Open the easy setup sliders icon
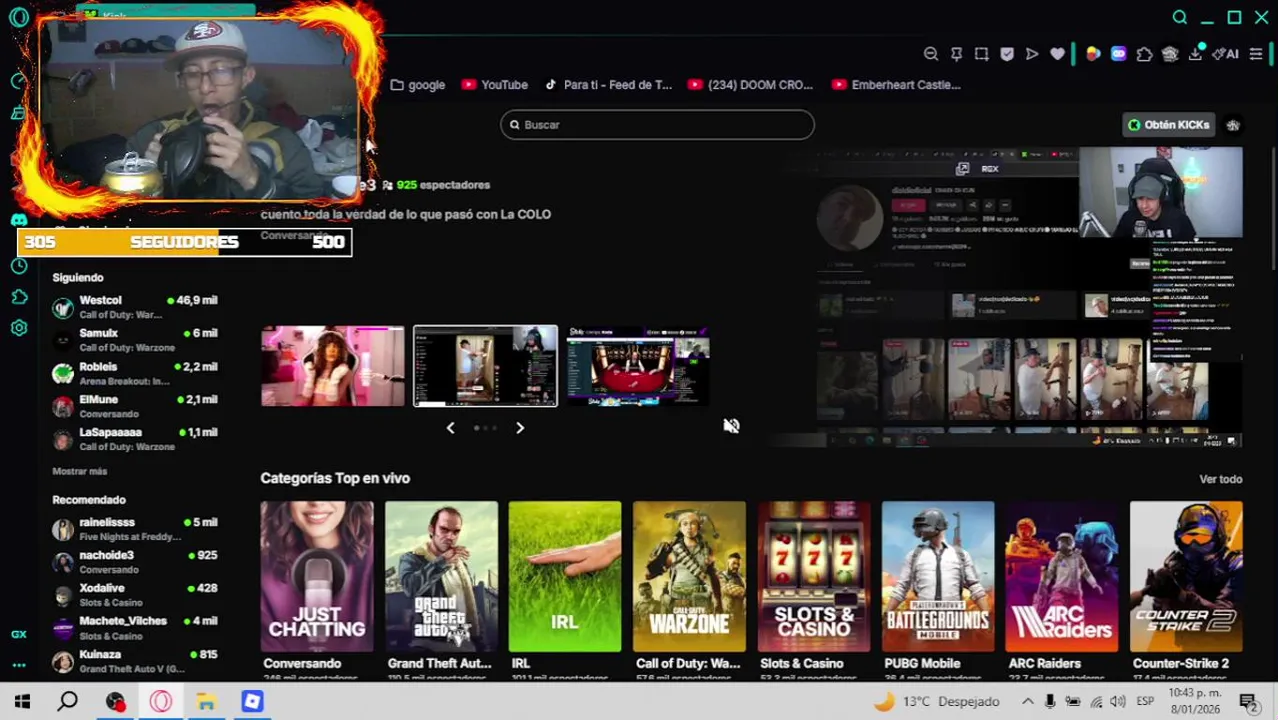This screenshot has width=1278, height=720. click(1256, 54)
